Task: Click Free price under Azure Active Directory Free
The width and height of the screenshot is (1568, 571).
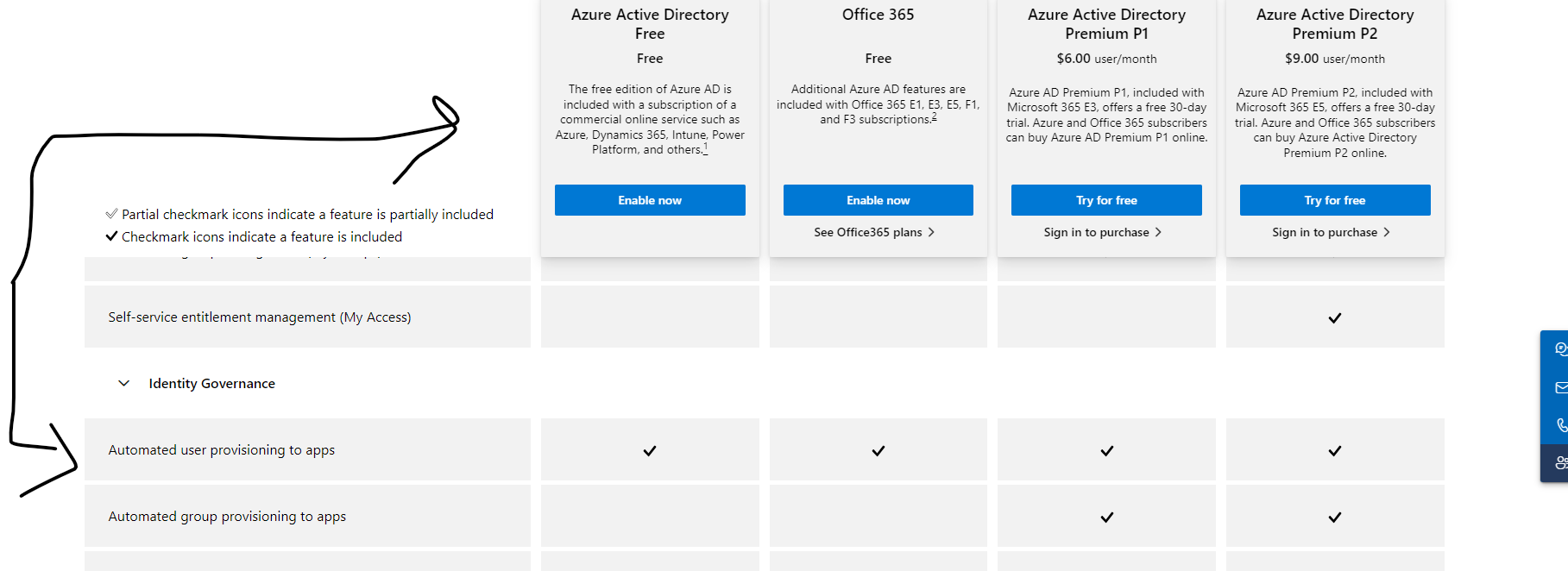Action: [x=650, y=59]
